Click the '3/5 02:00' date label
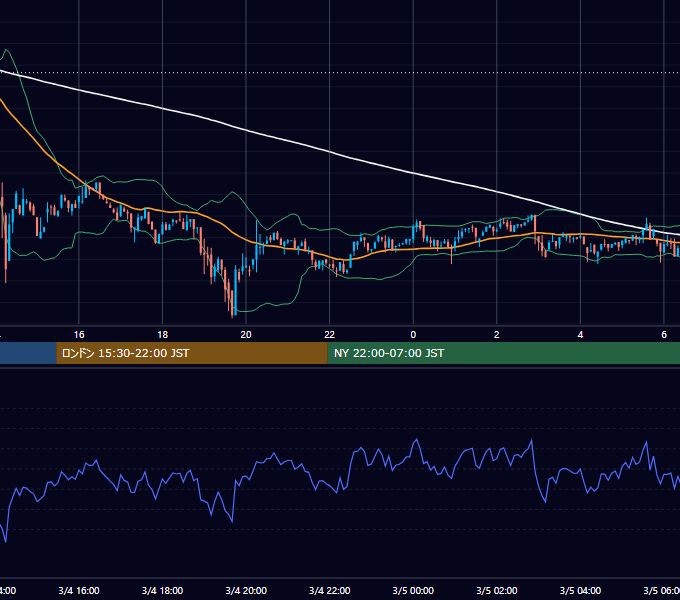 [x=497, y=590]
